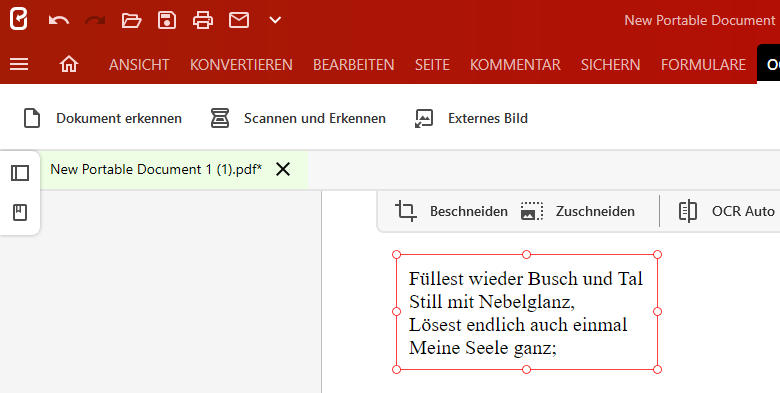
Task: Open the KONVERTIEREN ribbon tab
Action: tap(241, 65)
